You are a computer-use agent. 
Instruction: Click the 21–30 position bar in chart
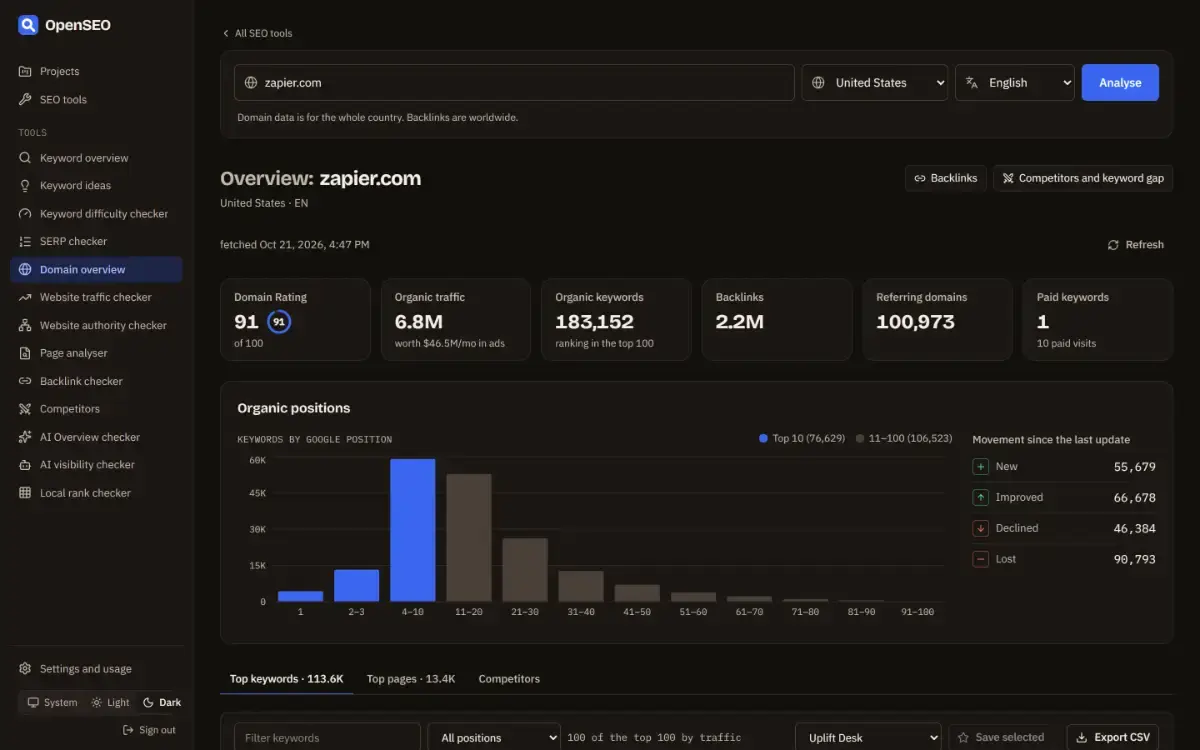[525, 570]
